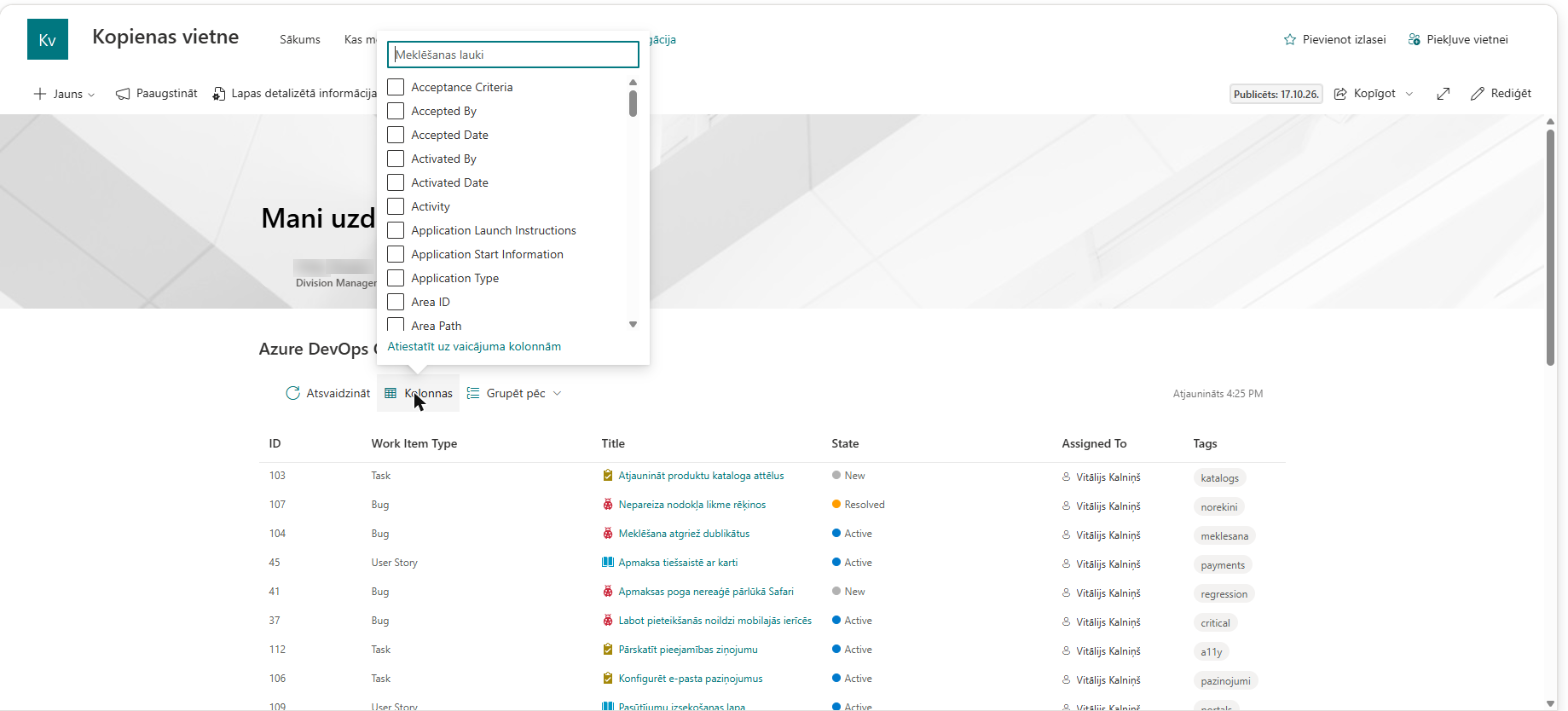Click the Kolonnas table grid icon
Viewport: 1568px width, 711px height.
tap(391, 393)
